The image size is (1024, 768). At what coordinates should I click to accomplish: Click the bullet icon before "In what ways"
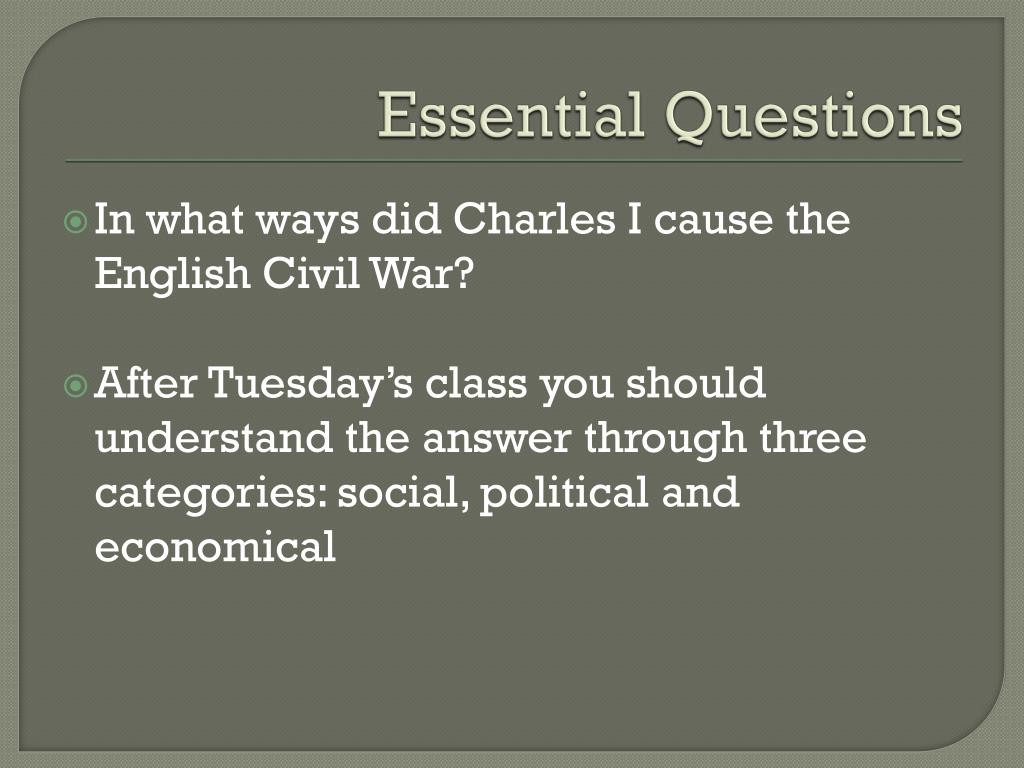click(76, 223)
